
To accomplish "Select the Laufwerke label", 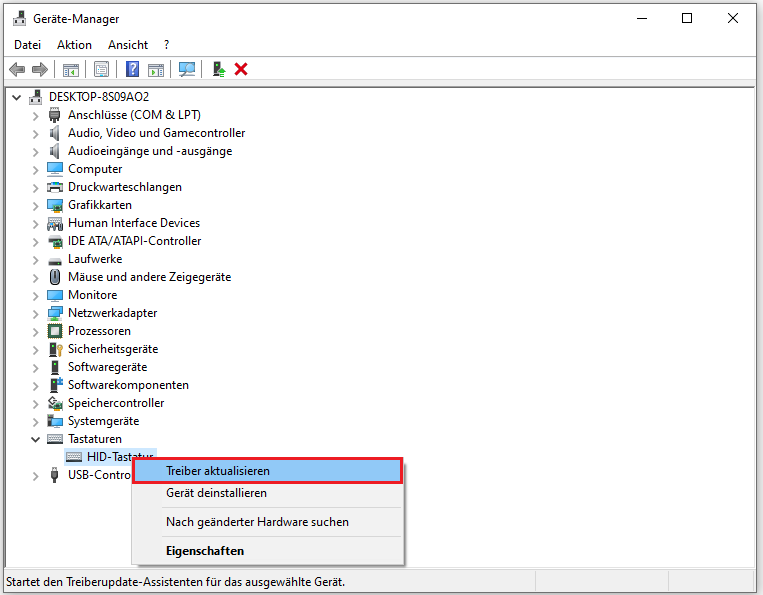I will tap(95, 259).
